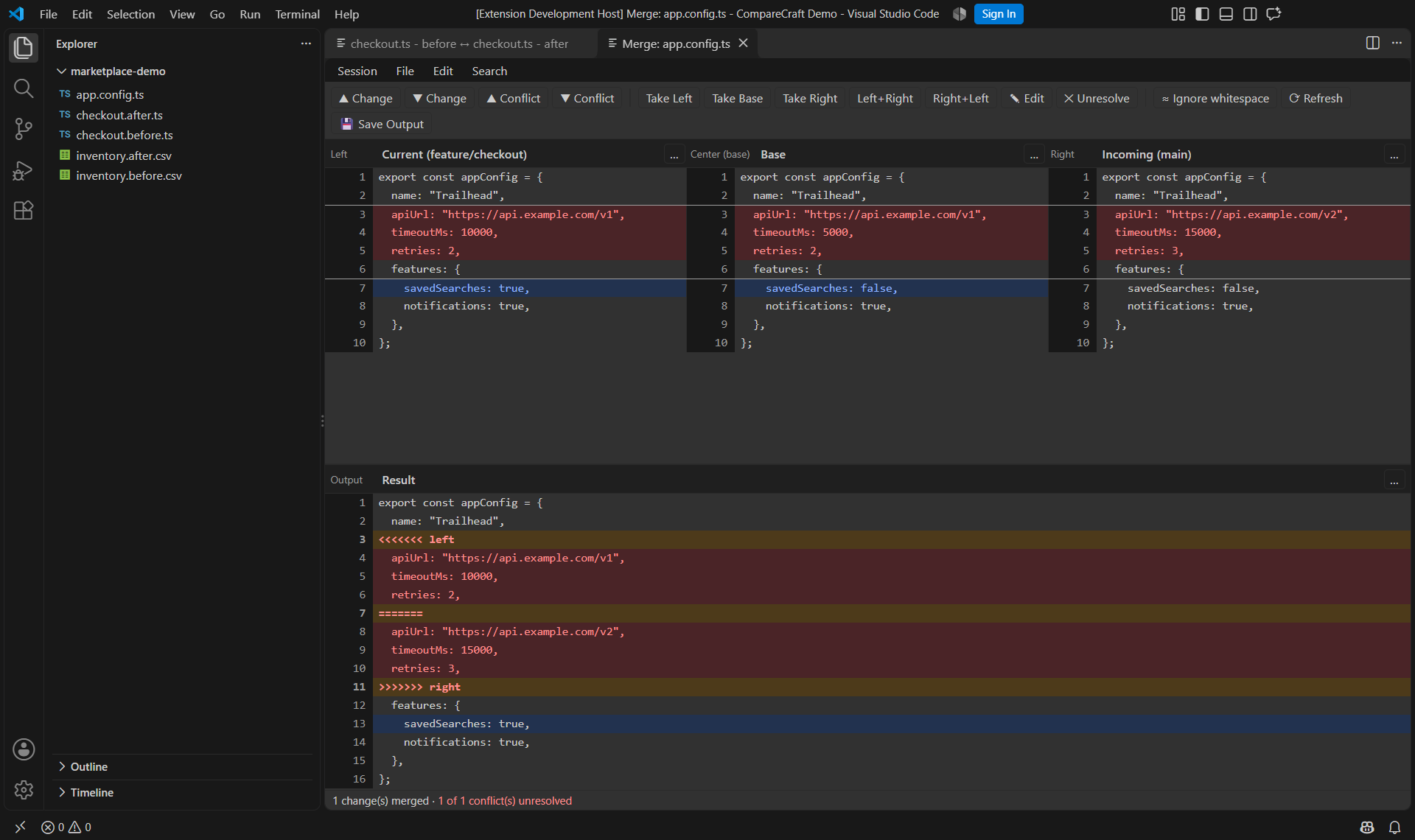Close the Merge: app.config.ts tab

click(743, 43)
